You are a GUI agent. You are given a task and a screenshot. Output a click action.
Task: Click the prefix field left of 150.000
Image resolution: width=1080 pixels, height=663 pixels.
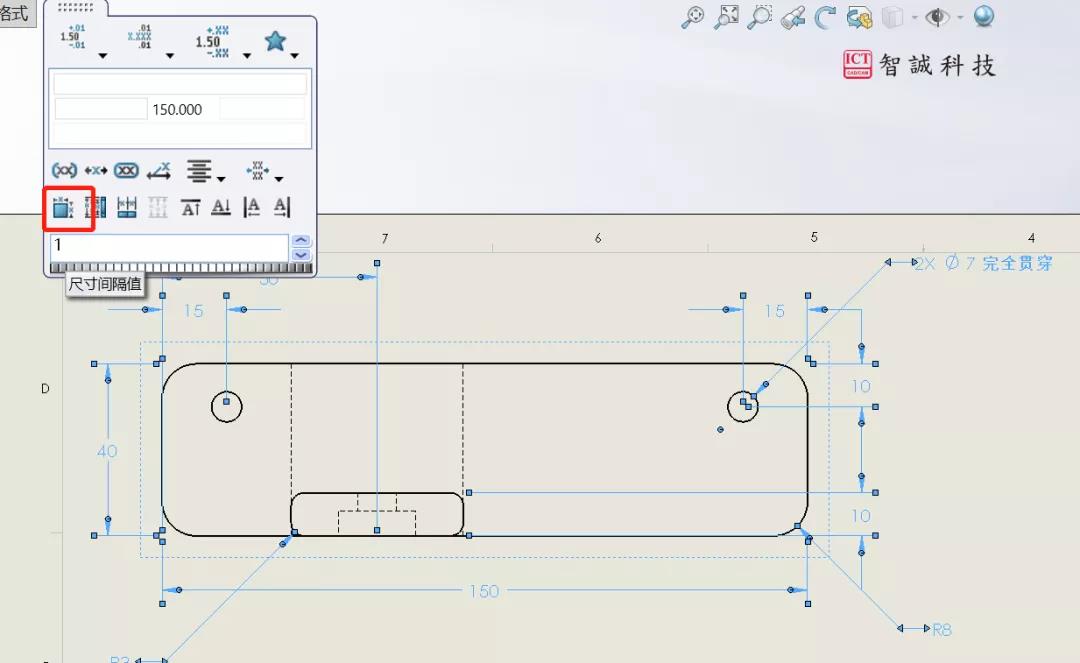pos(101,109)
